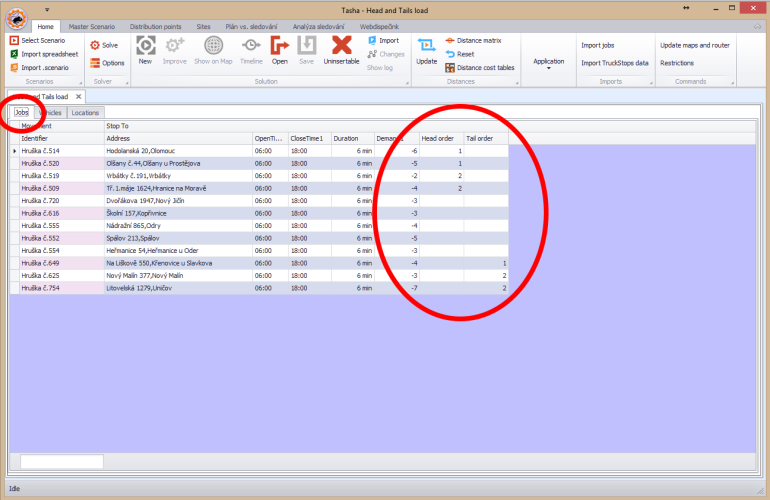The image size is (770, 500).
Task: Expand Commands group dialog launcher
Action: click(732, 83)
